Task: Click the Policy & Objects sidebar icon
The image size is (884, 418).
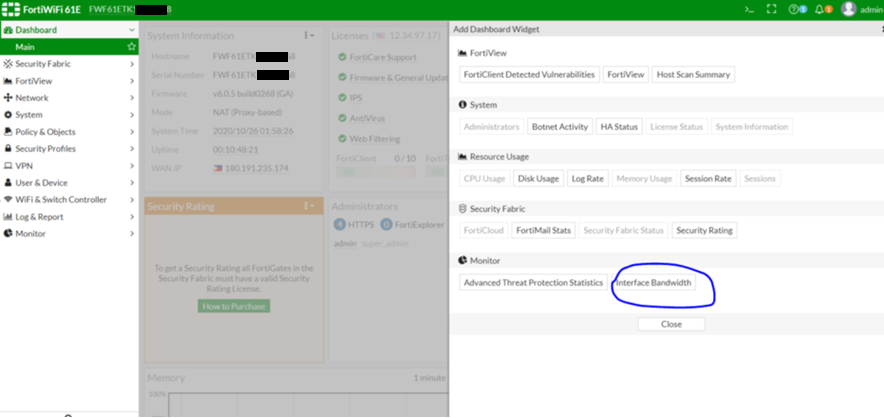Action: pos(8,131)
